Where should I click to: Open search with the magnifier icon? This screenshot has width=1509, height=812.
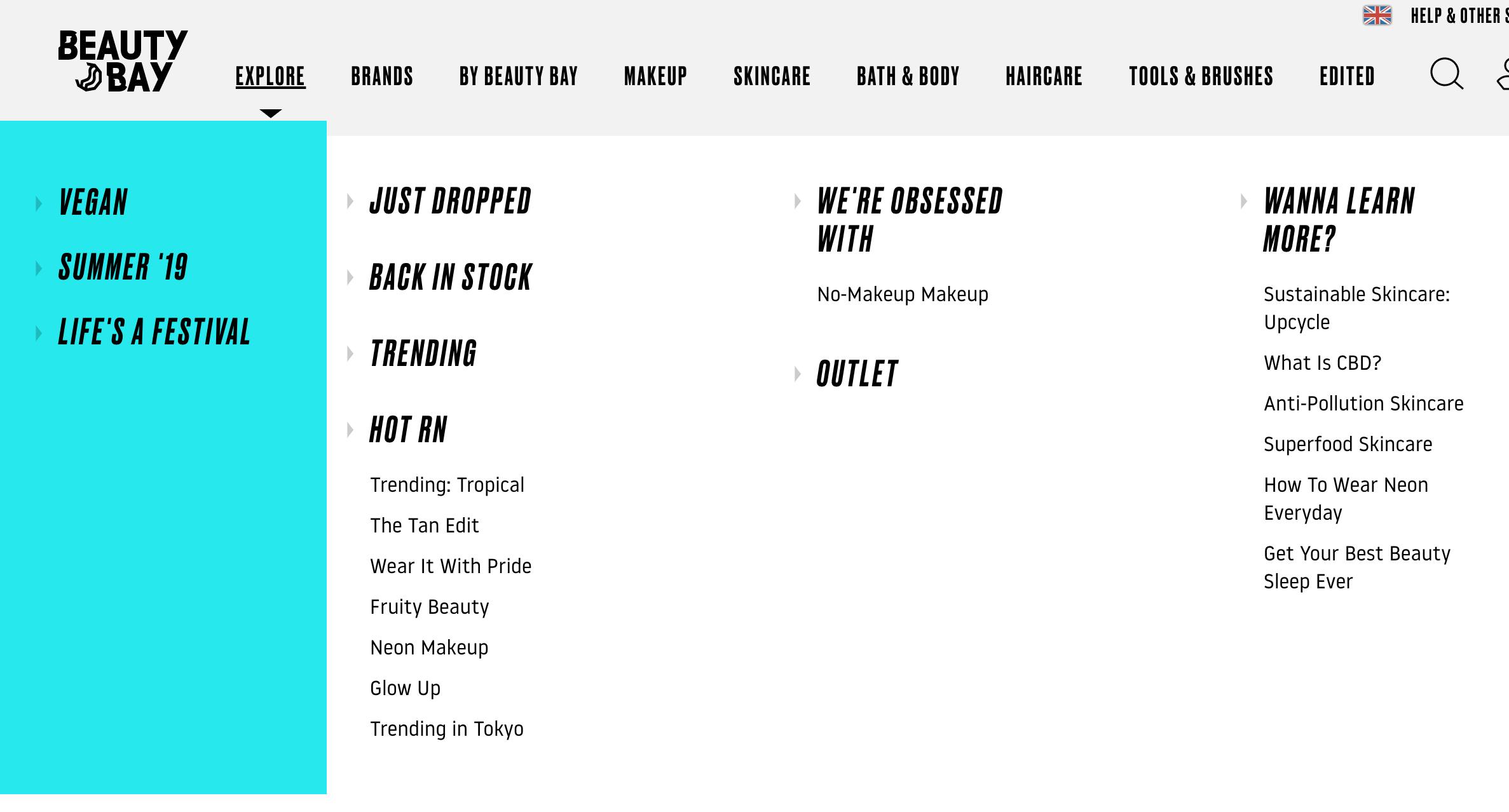[x=1446, y=74]
